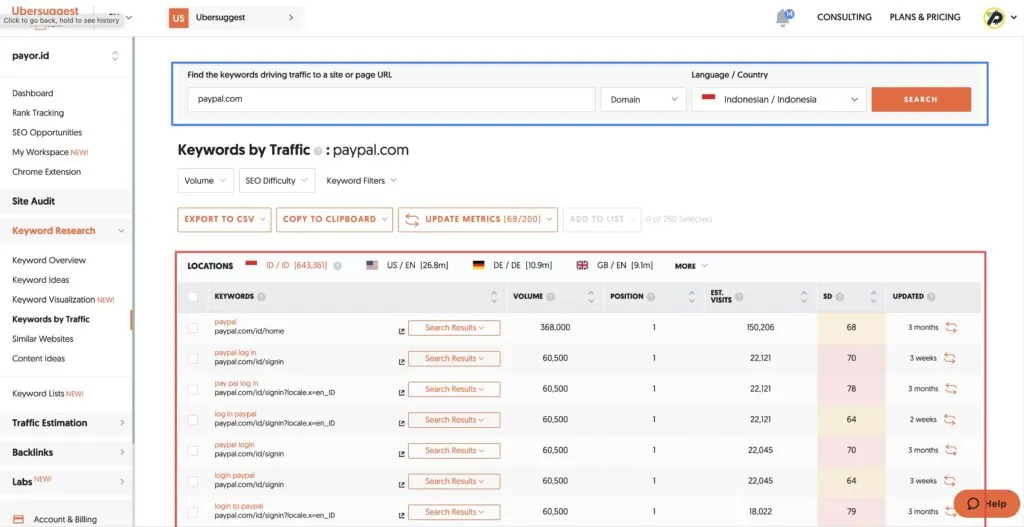The image size is (1024, 527).
Task: Open Content Ideas in the sidebar
Action: click(39, 359)
